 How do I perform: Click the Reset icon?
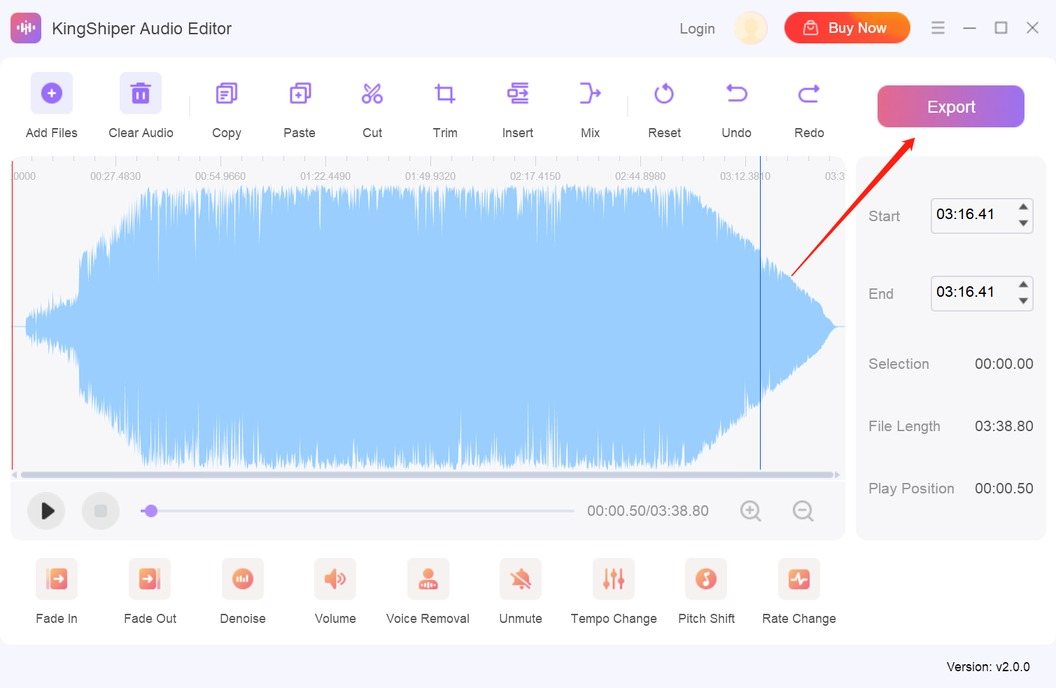pyautogui.click(x=664, y=94)
